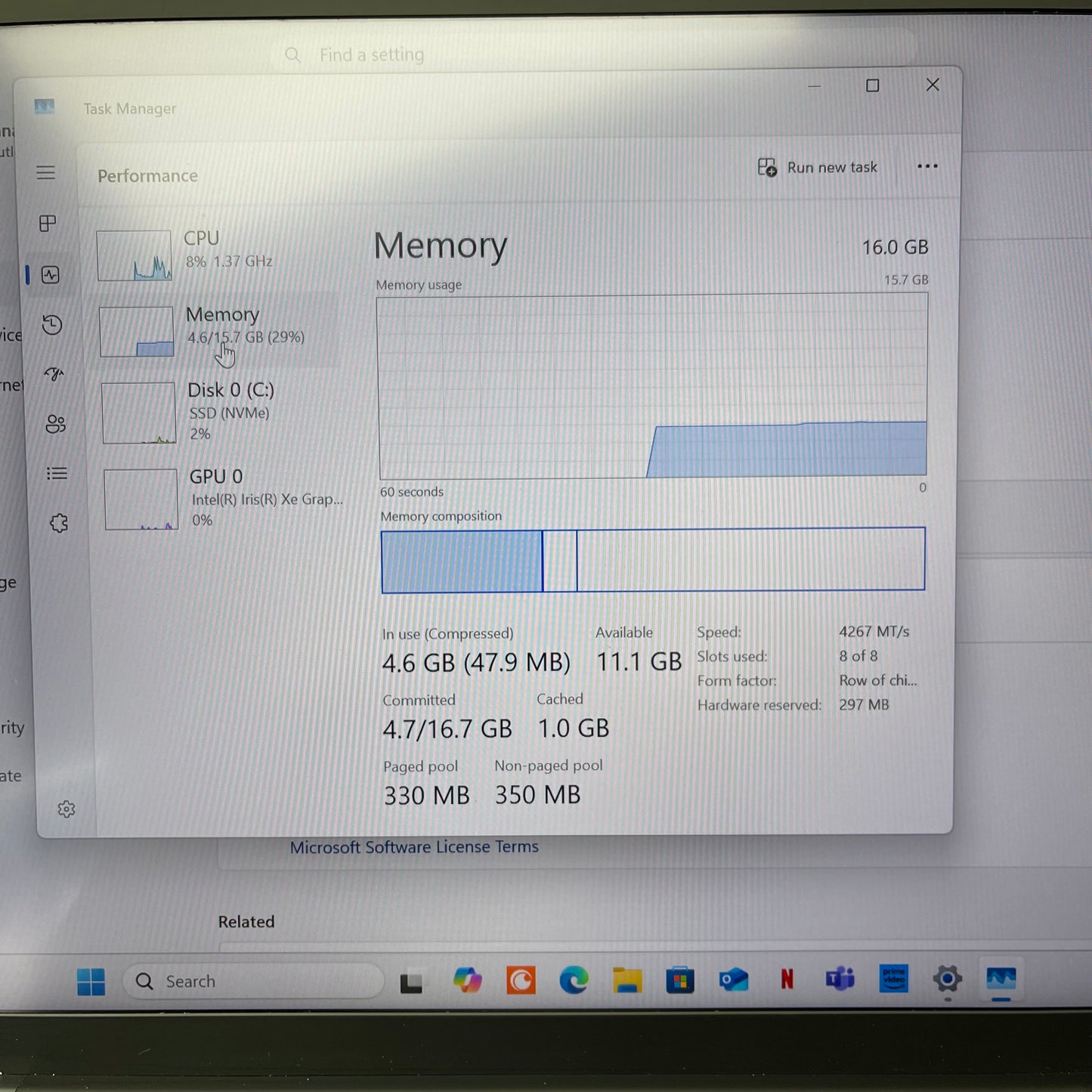Open Microsoft Edge from the taskbar

[574, 980]
